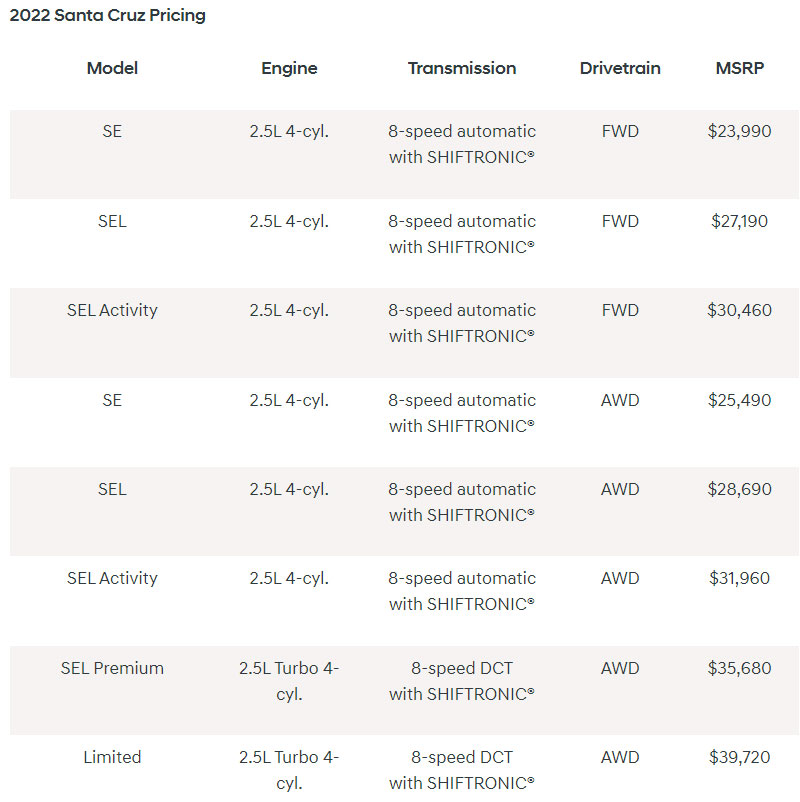Click the $30,460 price for SEL Activity
The width and height of the screenshot is (800, 802).
click(x=739, y=310)
